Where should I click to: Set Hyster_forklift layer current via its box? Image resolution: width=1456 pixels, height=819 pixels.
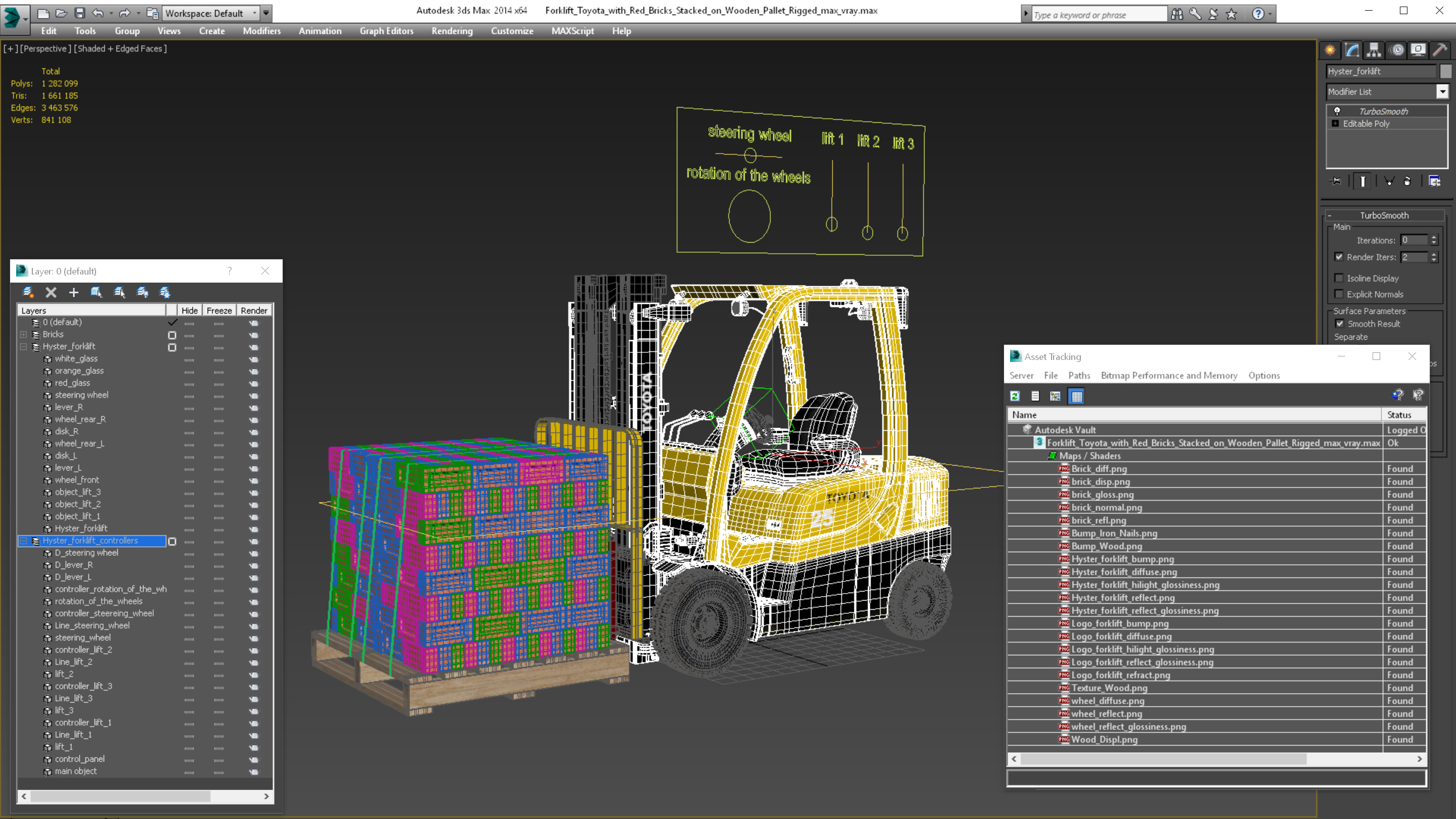172,347
